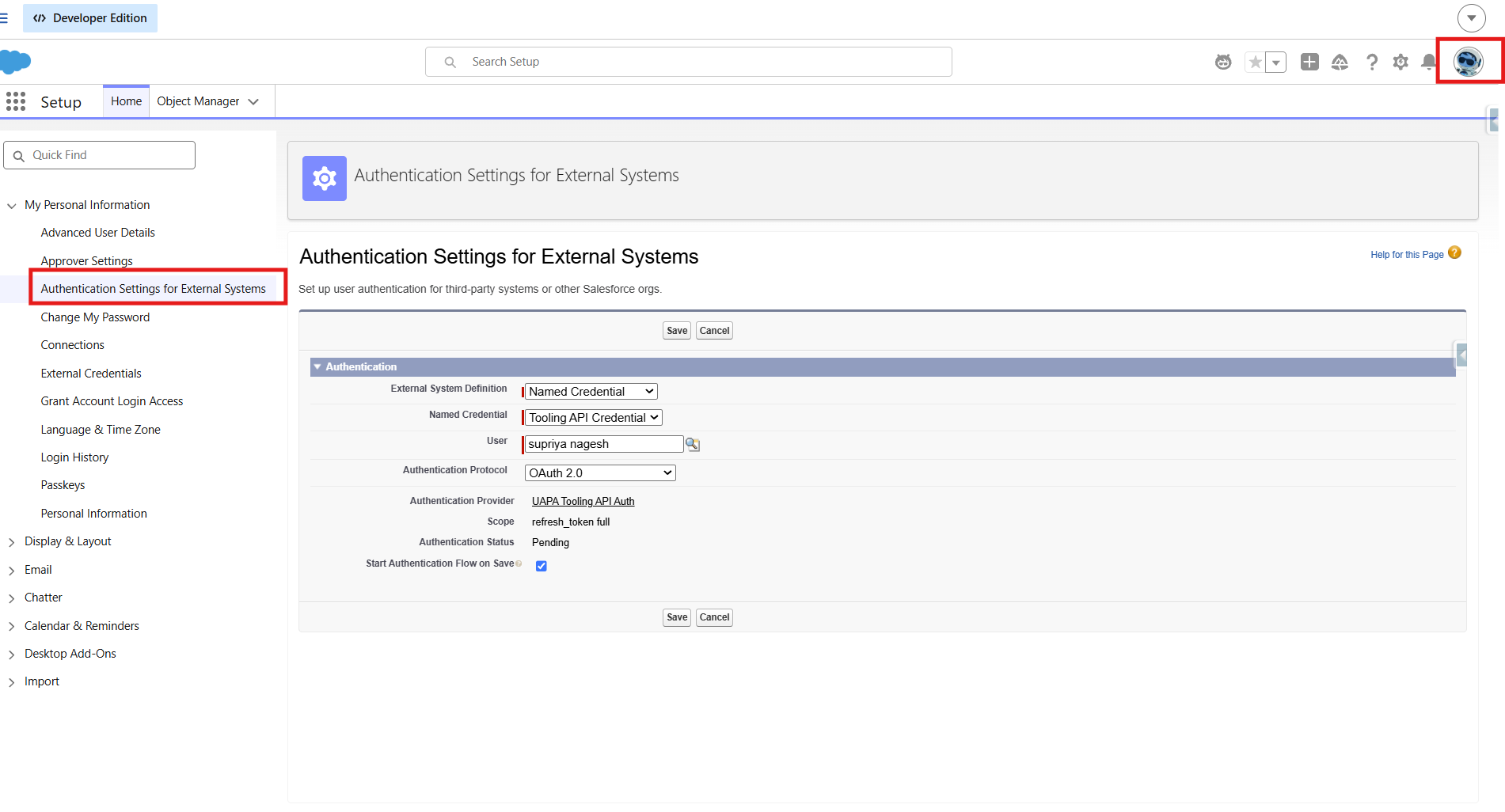Open the Object Manager tab dropdown chevron

253,101
